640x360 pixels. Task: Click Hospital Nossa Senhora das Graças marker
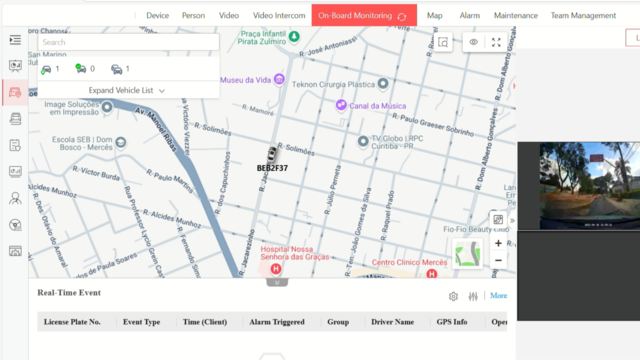pos(276,269)
